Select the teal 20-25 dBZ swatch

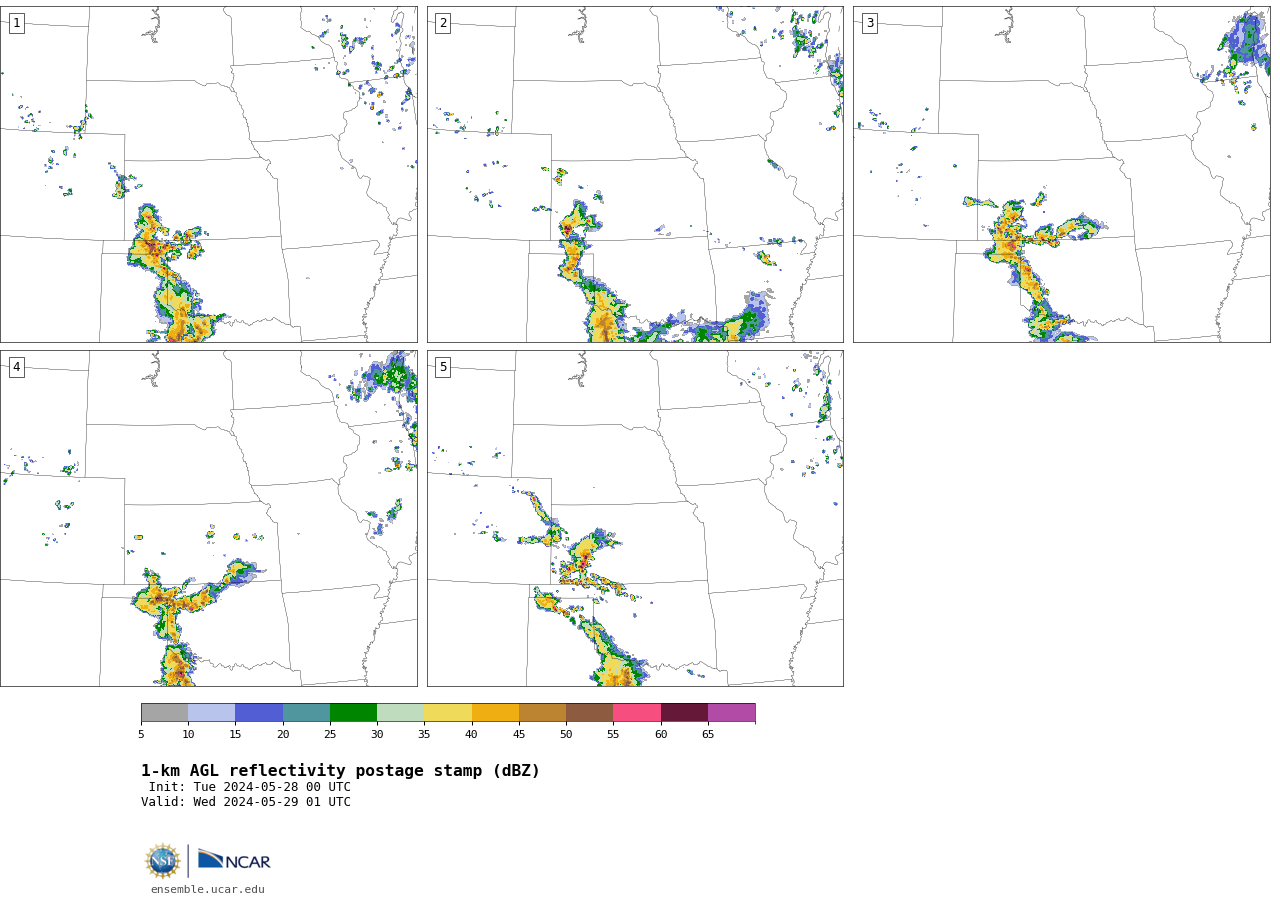[x=306, y=713]
